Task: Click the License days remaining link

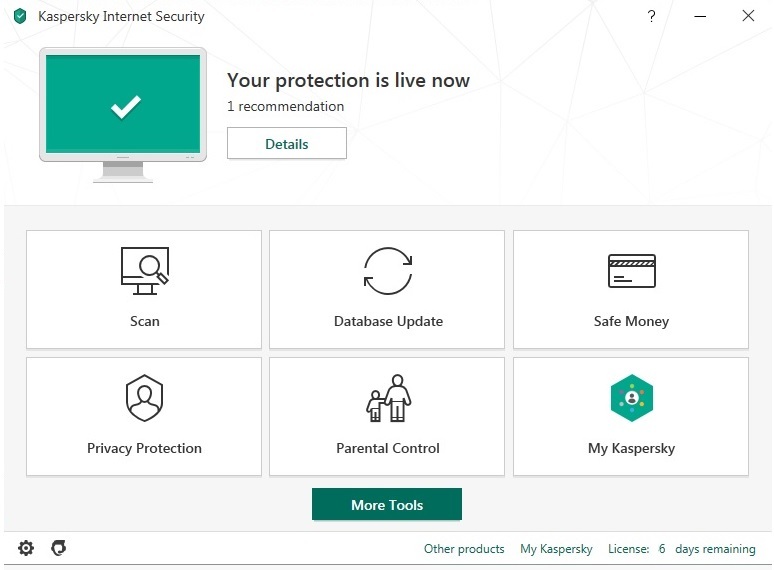Action: (x=682, y=549)
